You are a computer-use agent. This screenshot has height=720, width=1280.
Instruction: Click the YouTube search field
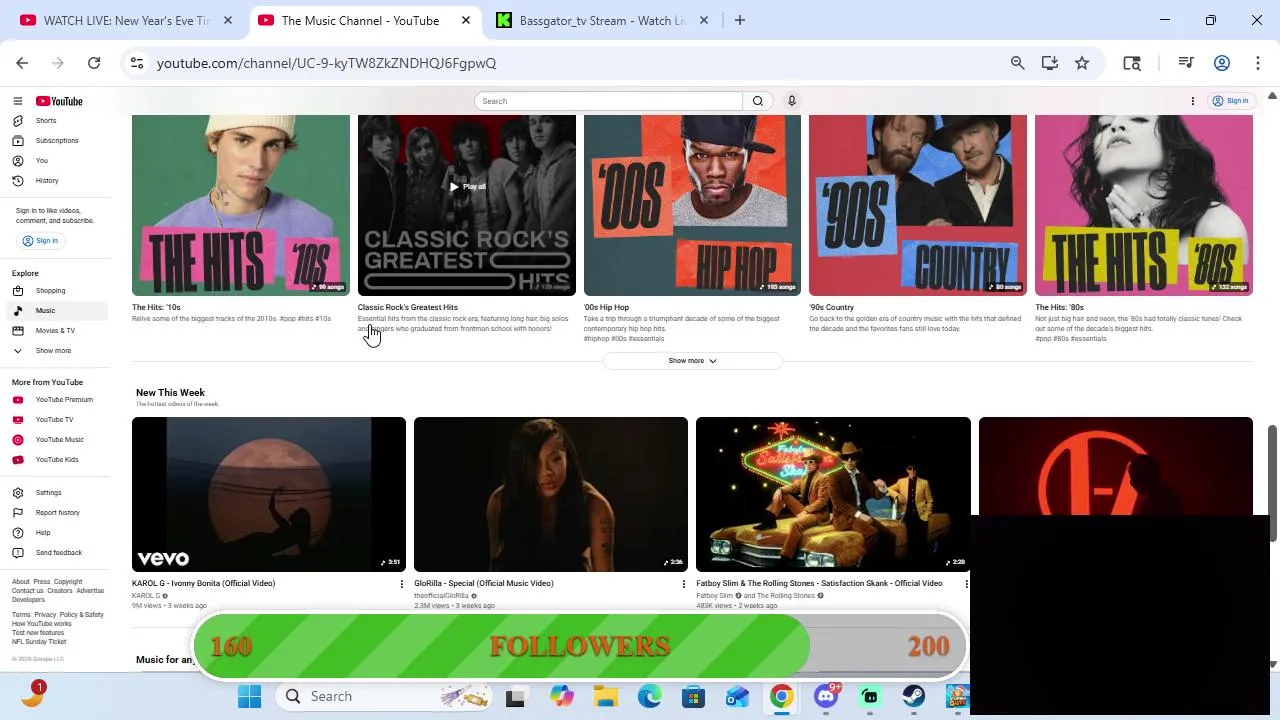608,101
